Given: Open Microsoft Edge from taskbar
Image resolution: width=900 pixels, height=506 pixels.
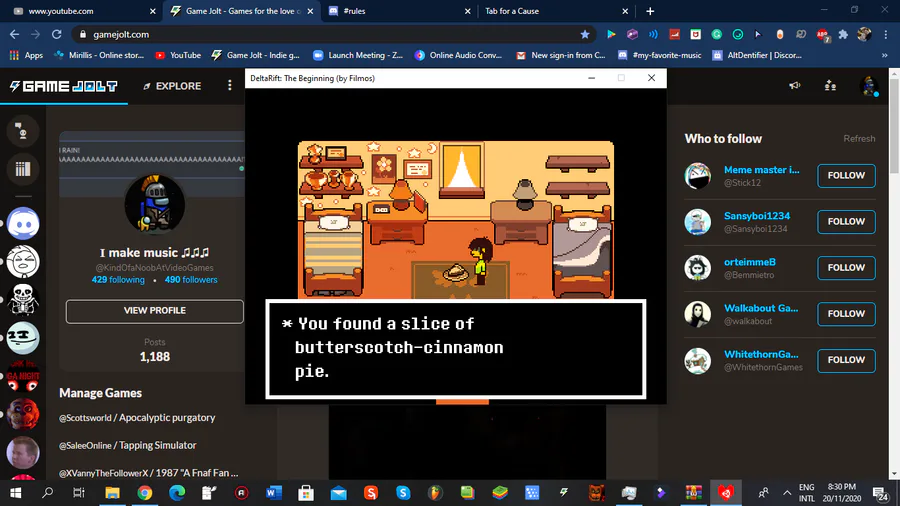Looking at the screenshot, I should (177, 493).
